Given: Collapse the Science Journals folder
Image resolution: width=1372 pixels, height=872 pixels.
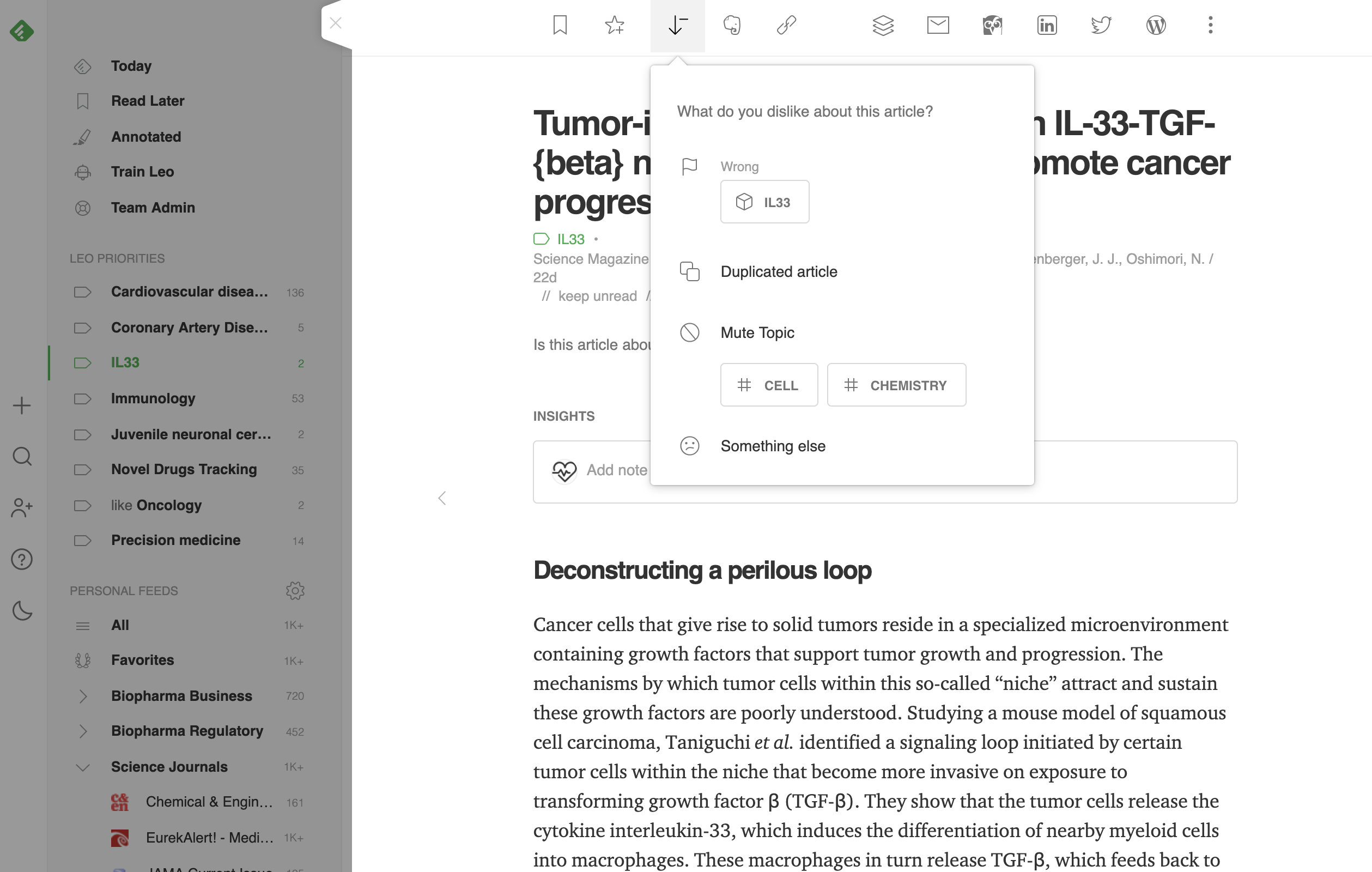Looking at the screenshot, I should pos(83,767).
